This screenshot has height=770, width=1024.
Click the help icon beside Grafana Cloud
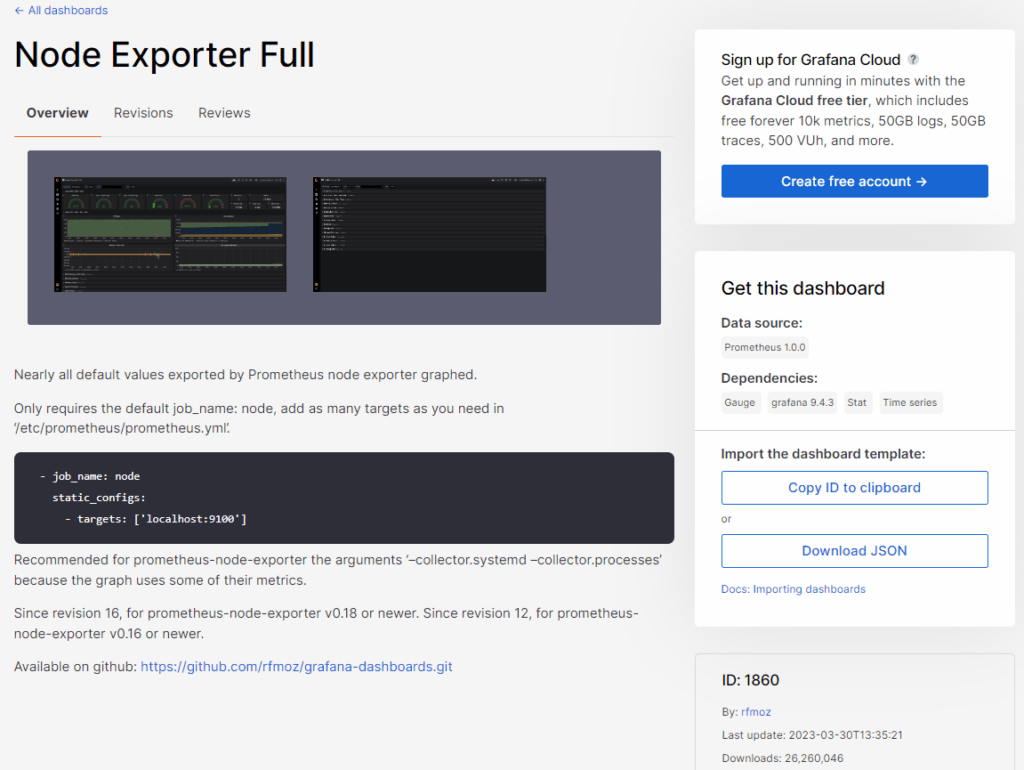914,59
